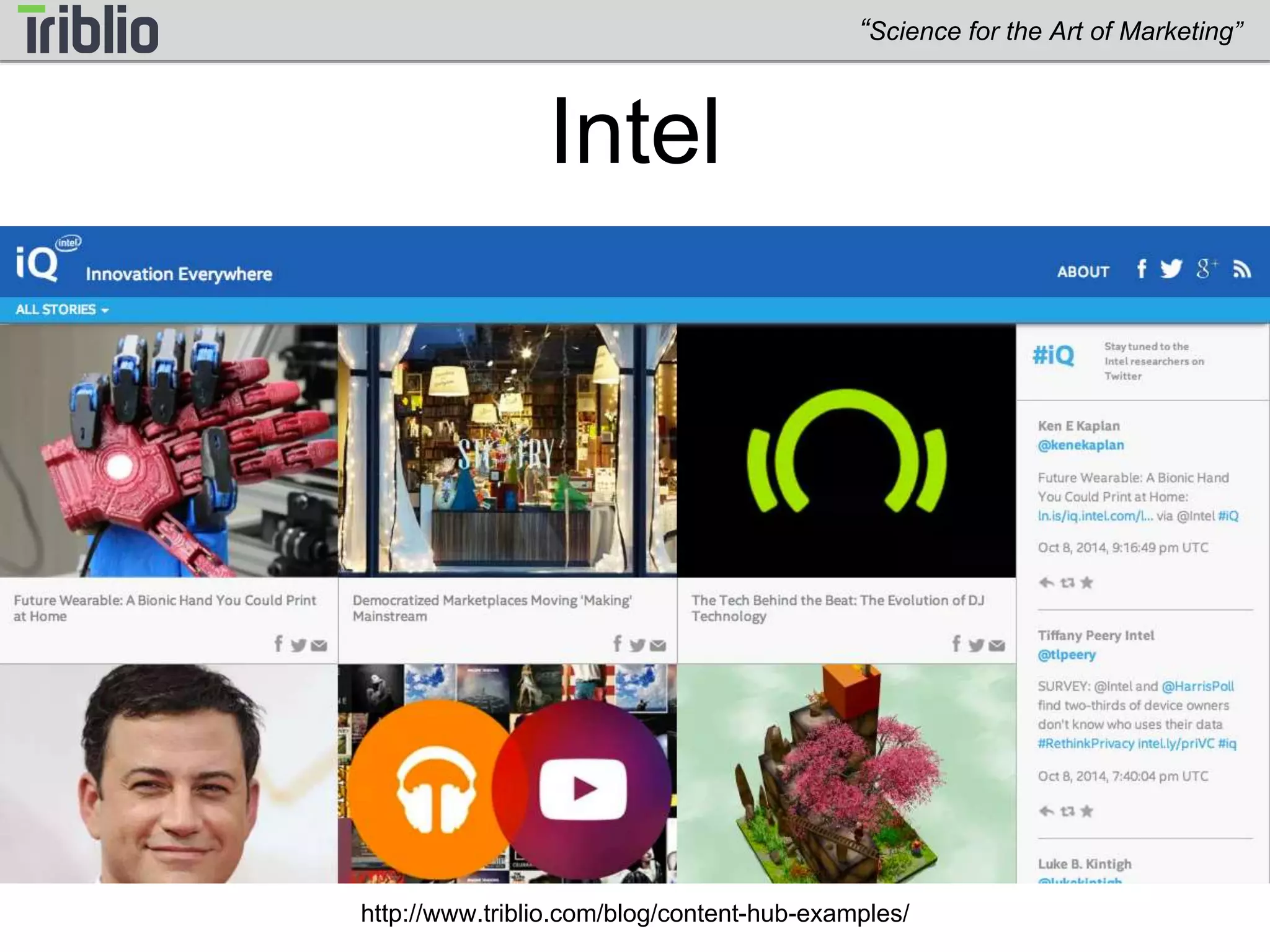Retweet Ken E Kaplan's tweet
The height and width of the screenshot is (952, 1270).
1067,583
